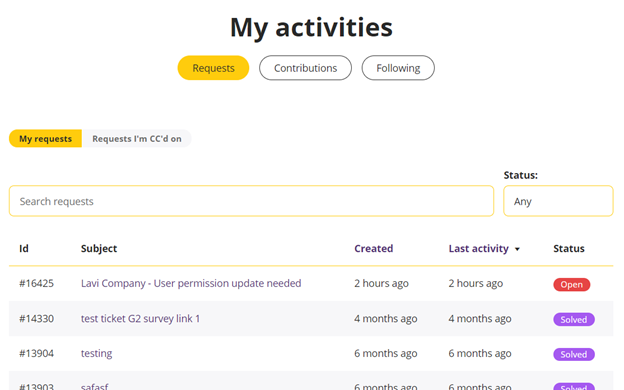Click last activity time of ticket #14330

(x=480, y=318)
